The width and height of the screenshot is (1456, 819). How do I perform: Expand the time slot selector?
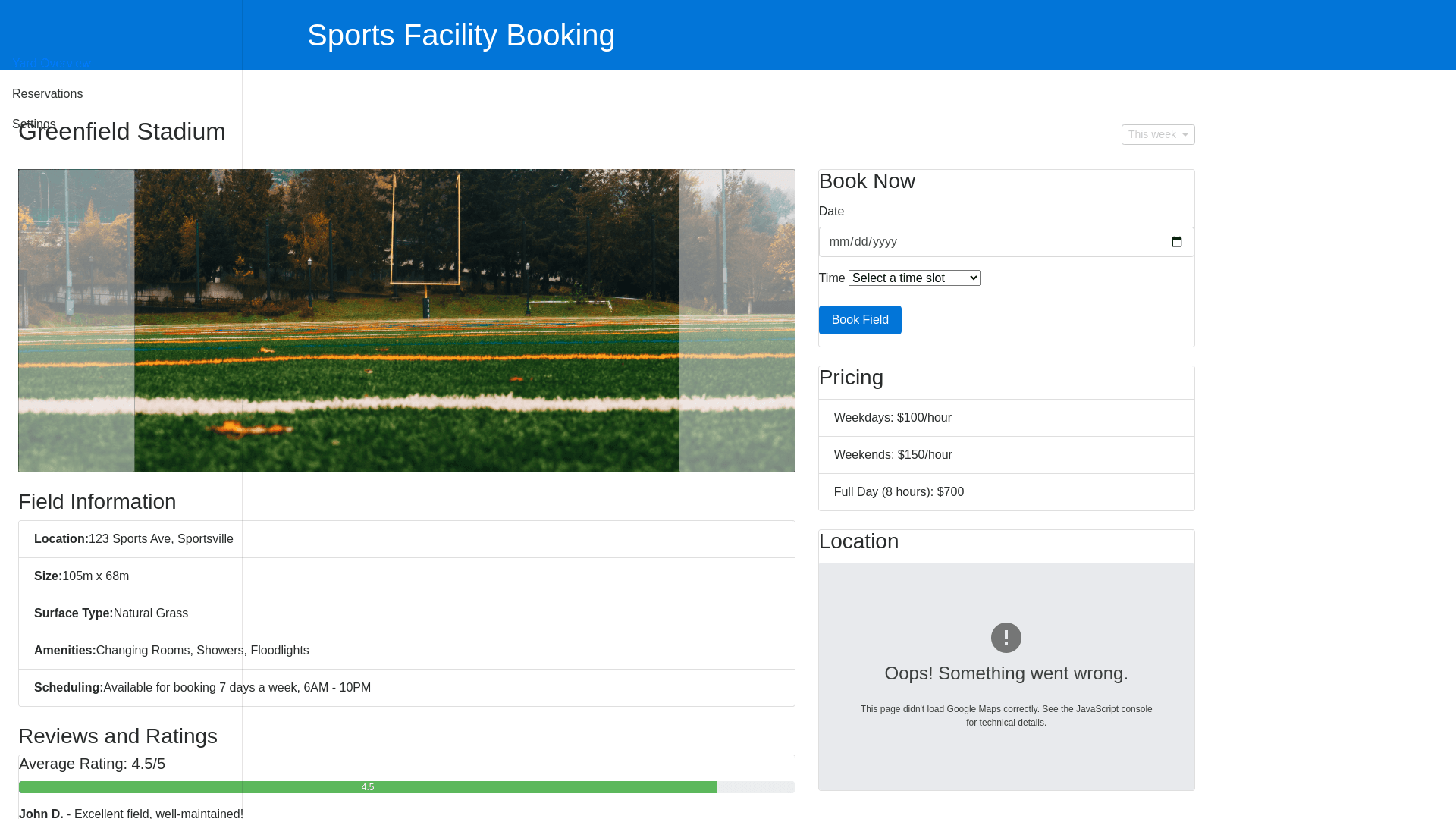[x=914, y=278]
